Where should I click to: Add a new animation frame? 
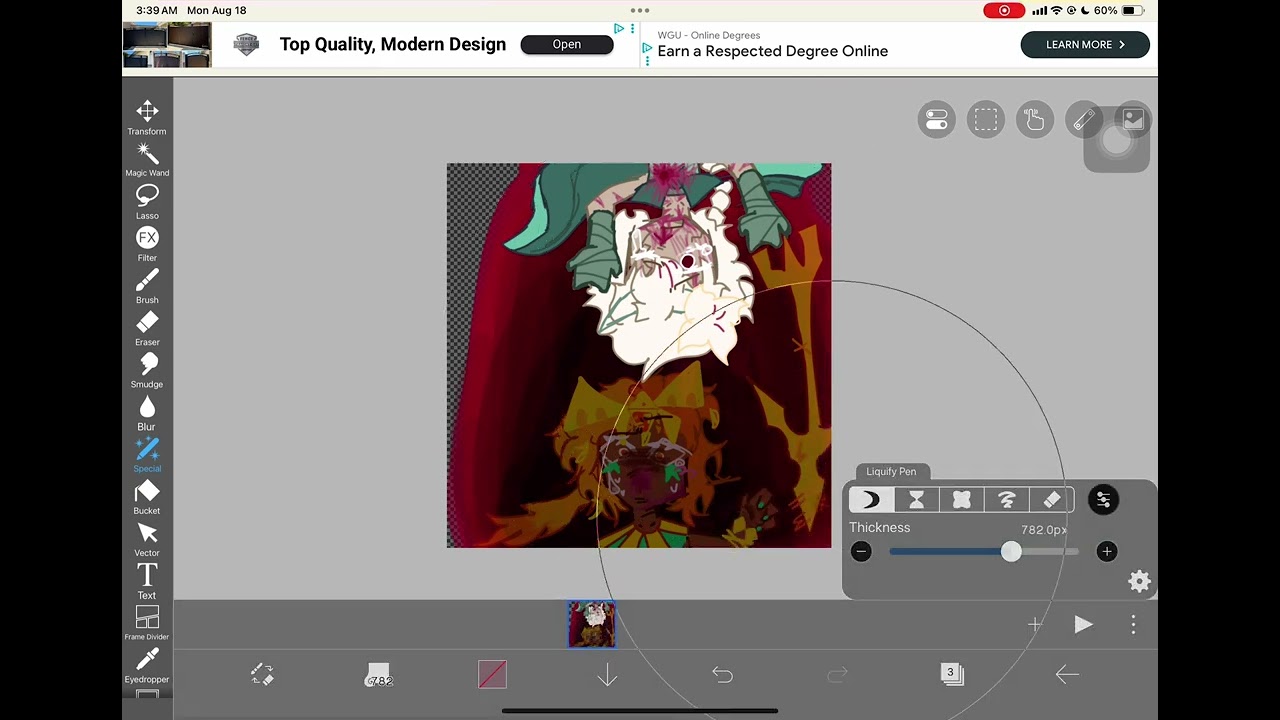click(x=1035, y=624)
